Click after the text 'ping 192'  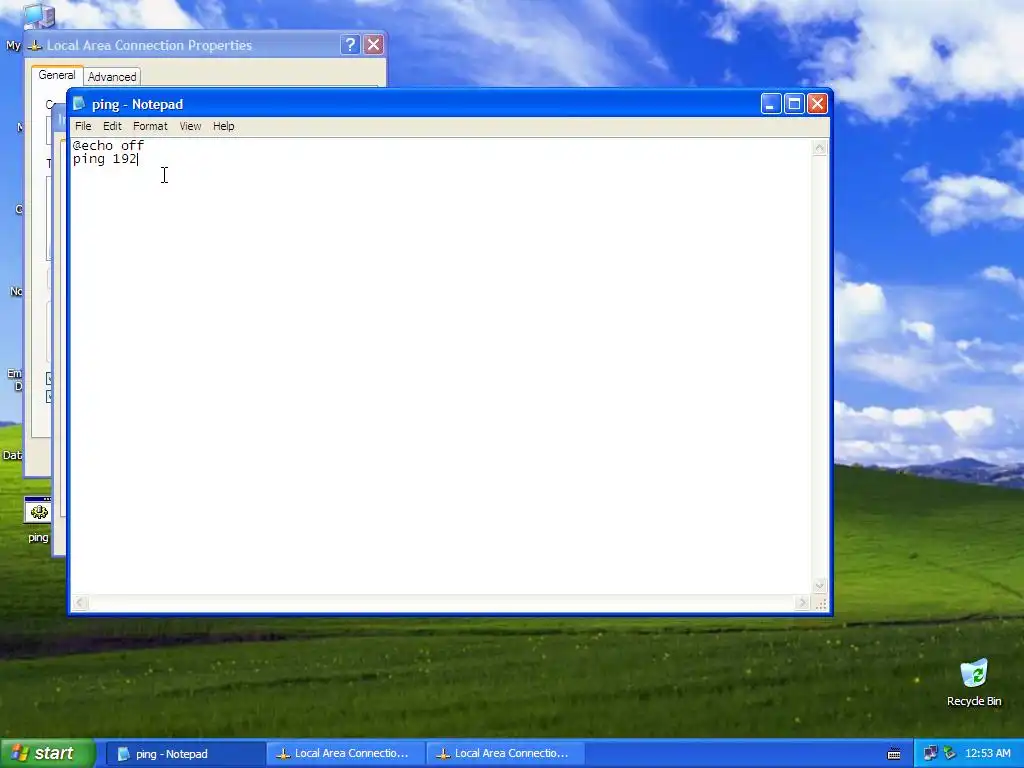(138, 159)
